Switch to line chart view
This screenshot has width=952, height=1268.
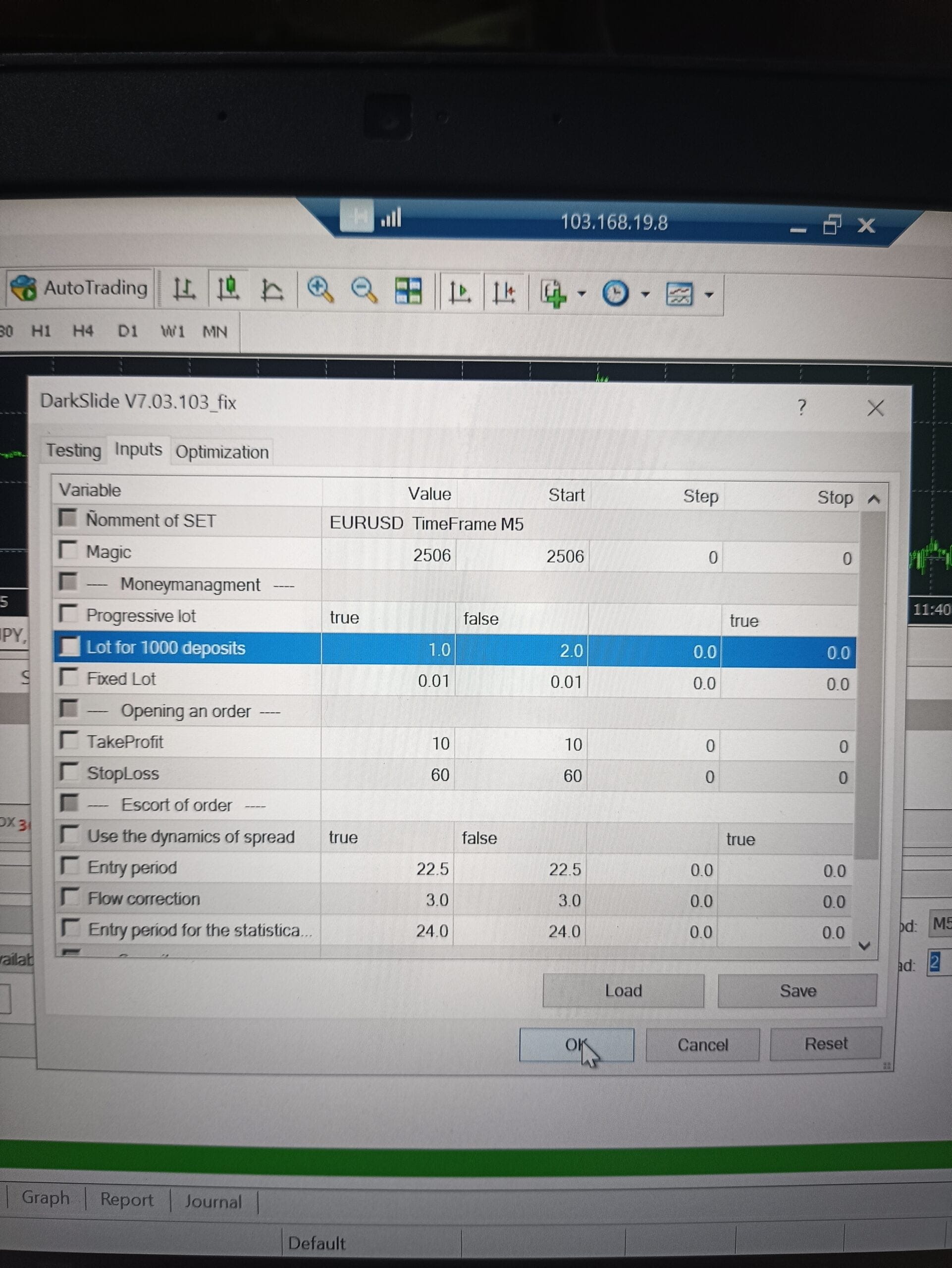pyautogui.click(x=271, y=291)
